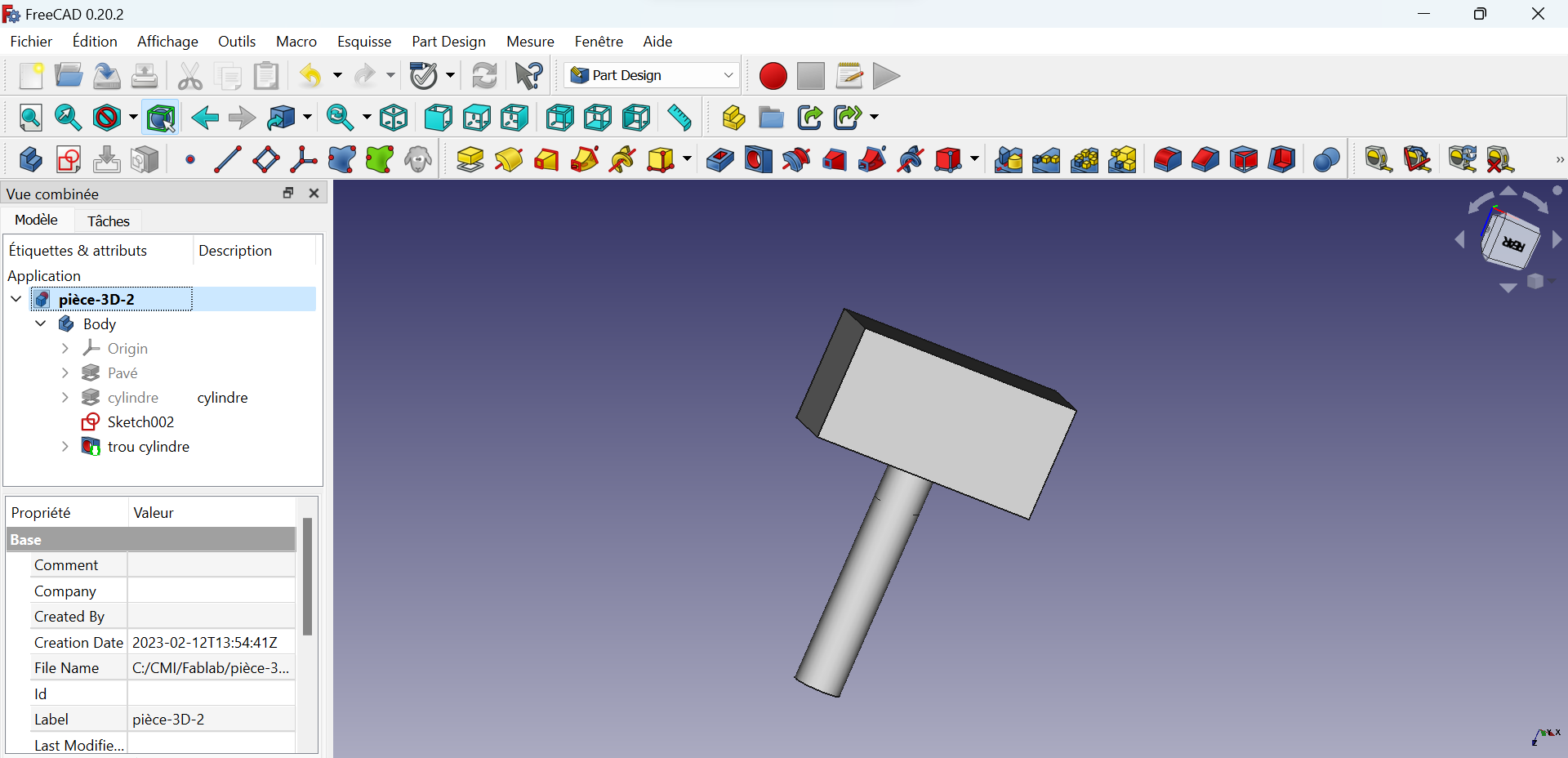Set isometric view
The image size is (1568, 758).
394,118
